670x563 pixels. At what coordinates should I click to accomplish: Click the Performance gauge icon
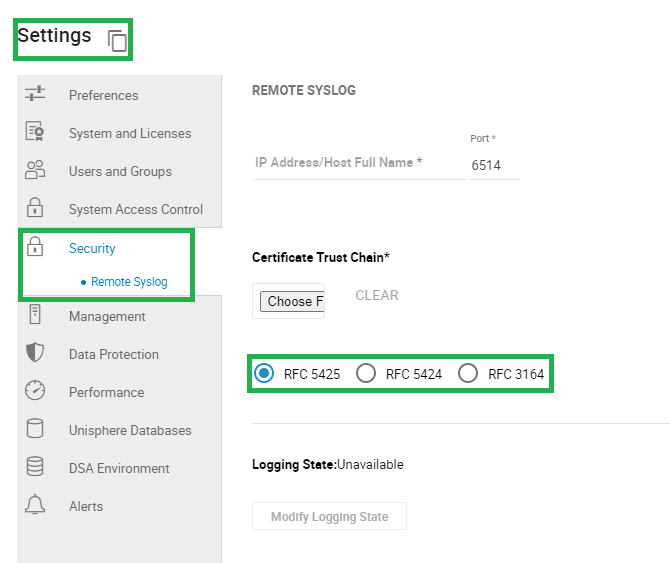click(35, 391)
